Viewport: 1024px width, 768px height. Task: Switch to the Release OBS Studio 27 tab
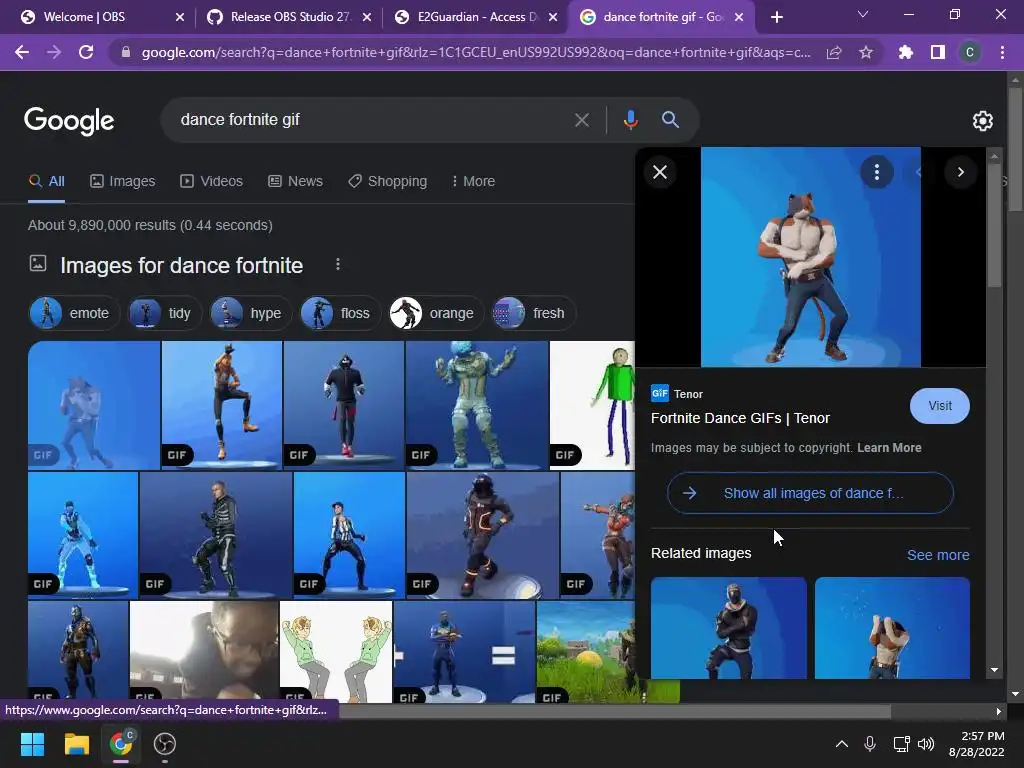pos(289,17)
